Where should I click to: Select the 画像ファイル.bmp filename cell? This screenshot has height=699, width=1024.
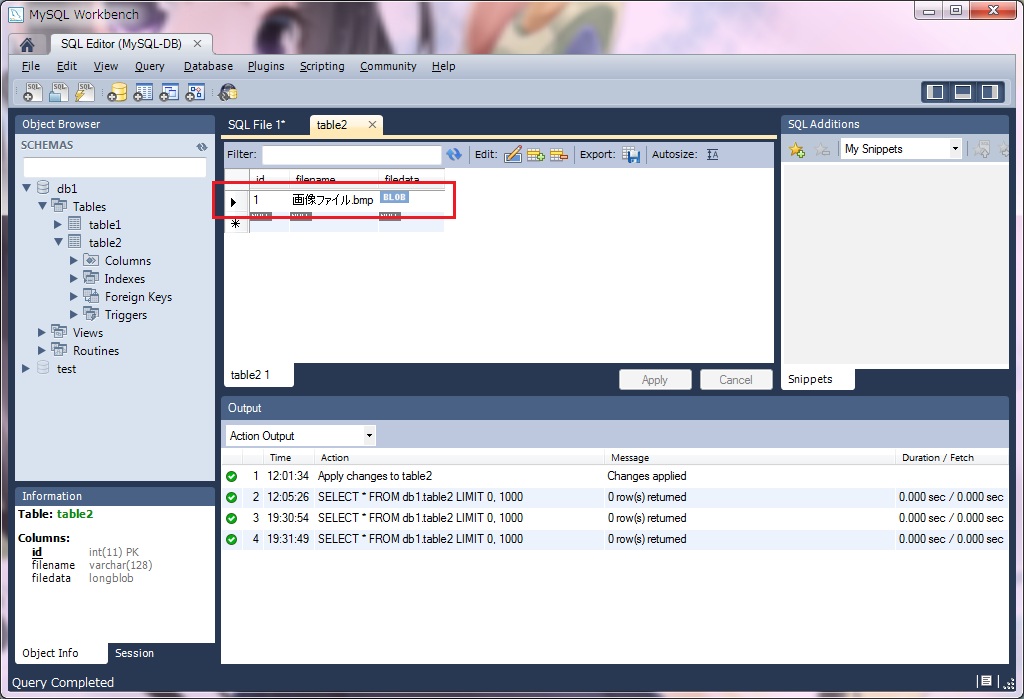pyautogui.click(x=333, y=200)
